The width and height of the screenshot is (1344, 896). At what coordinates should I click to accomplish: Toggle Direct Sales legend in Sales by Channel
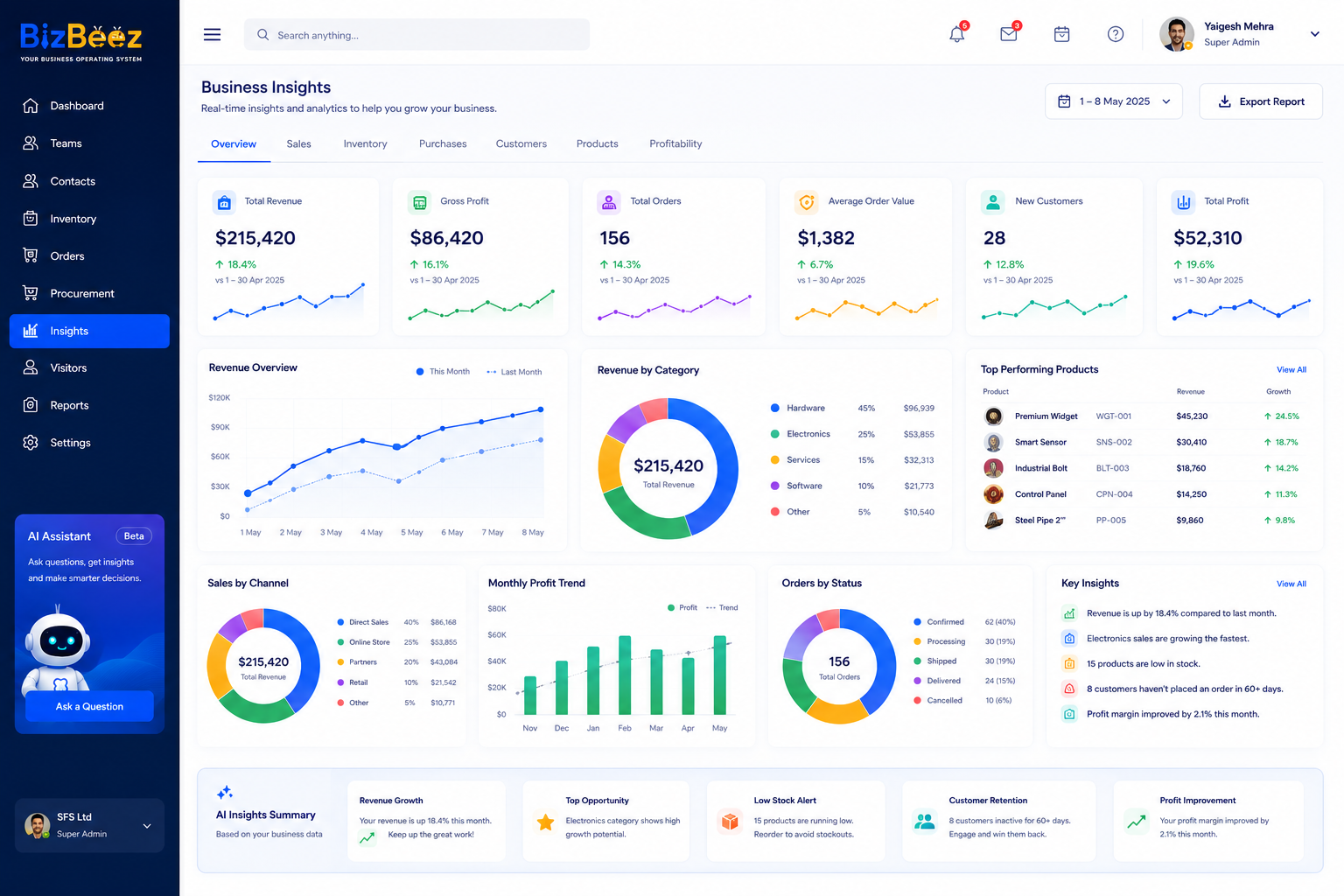coord(363,622)
